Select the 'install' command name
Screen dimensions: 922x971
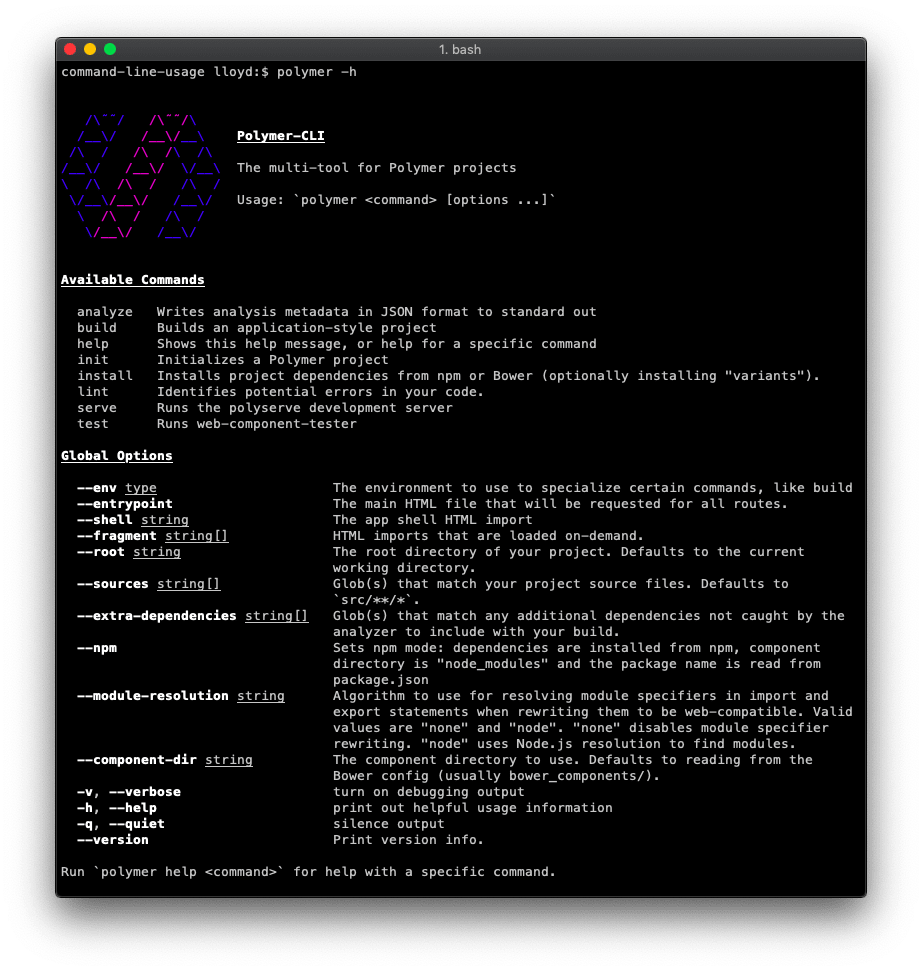(x=105, y=376)
